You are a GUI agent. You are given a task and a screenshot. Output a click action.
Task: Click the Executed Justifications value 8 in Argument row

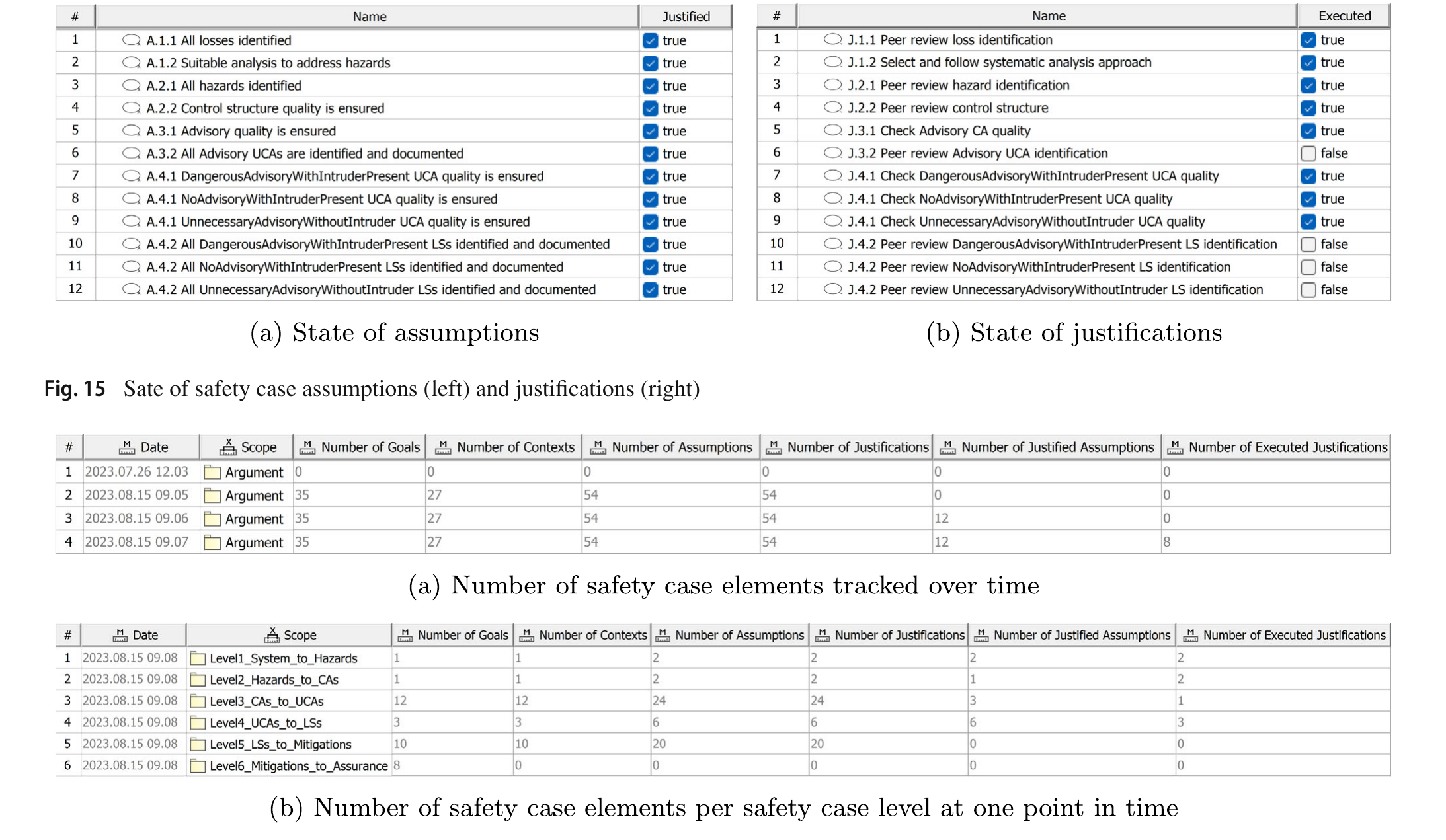1167,542
